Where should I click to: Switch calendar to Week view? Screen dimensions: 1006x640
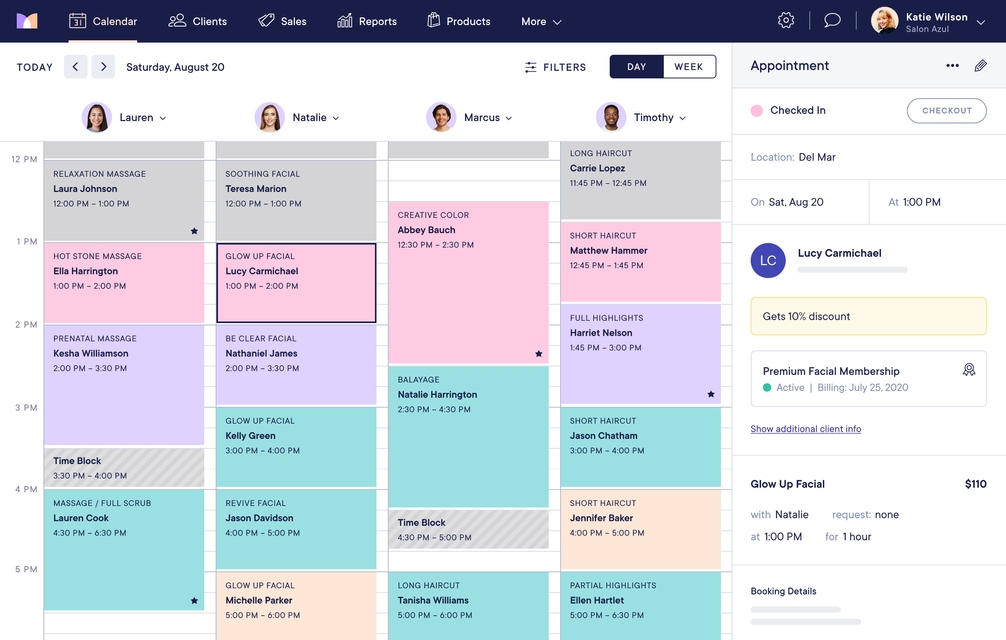tap(689, 67)
